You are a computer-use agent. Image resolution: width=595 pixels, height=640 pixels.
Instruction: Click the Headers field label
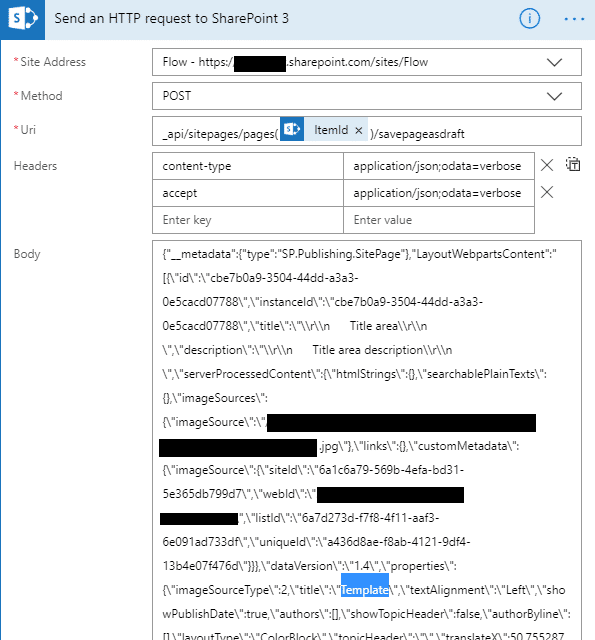(35, 166)
